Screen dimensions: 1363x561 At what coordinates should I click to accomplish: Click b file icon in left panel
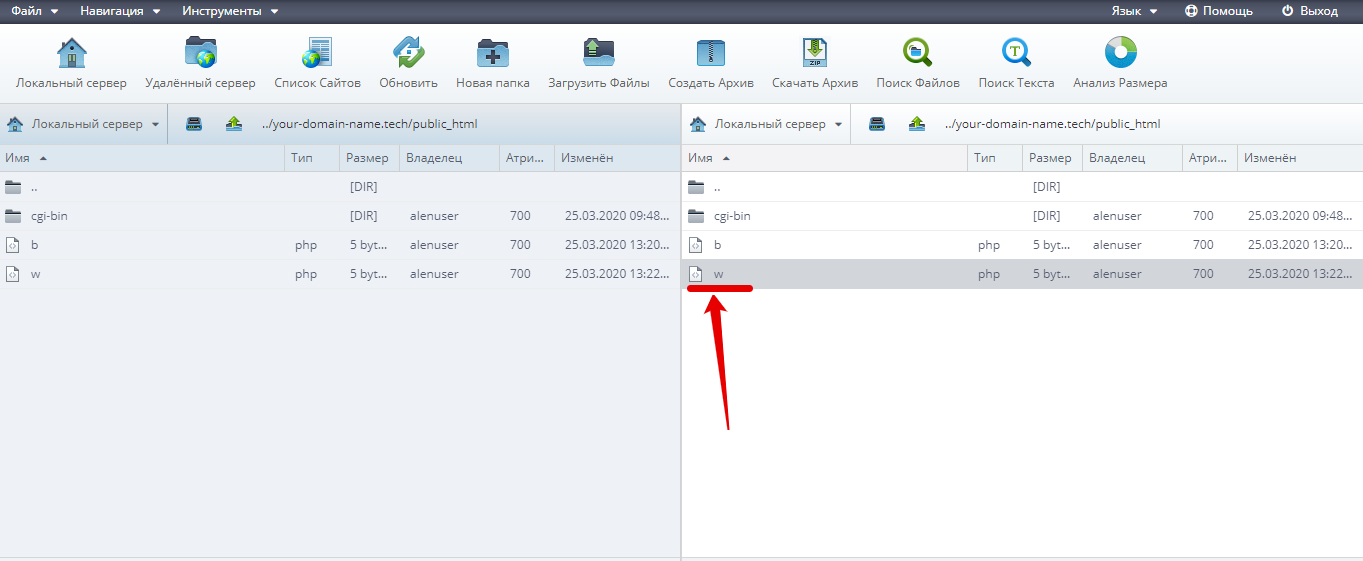click(x=13, y=245)
